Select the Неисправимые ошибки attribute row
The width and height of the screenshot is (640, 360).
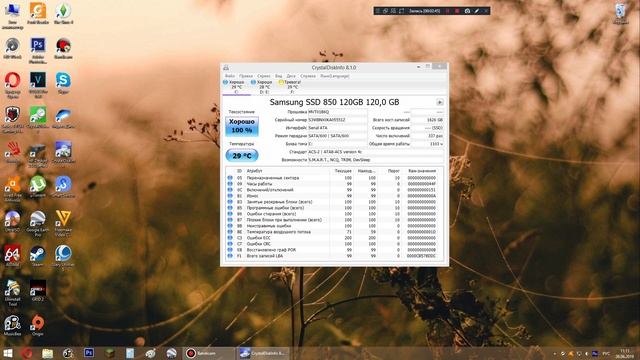[334, 226]
